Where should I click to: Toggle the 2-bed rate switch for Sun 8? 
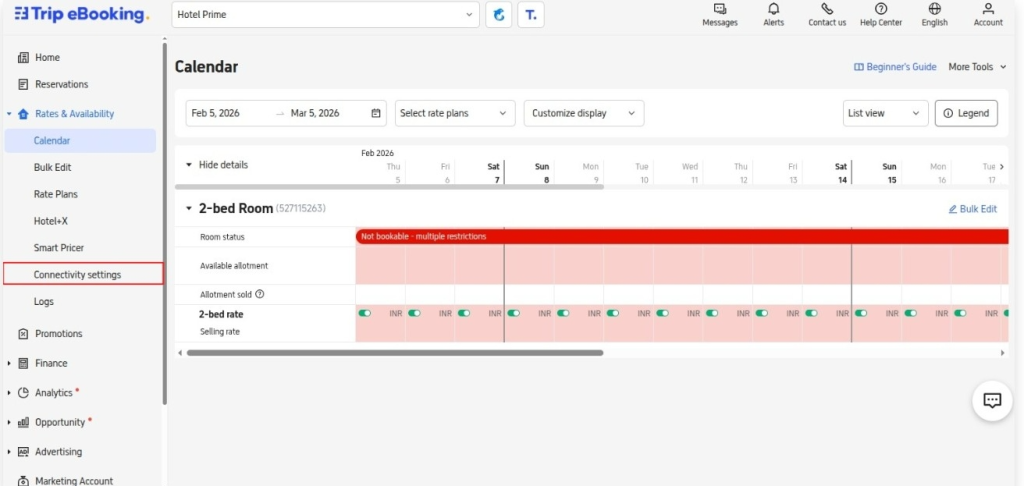pos(513,313)
